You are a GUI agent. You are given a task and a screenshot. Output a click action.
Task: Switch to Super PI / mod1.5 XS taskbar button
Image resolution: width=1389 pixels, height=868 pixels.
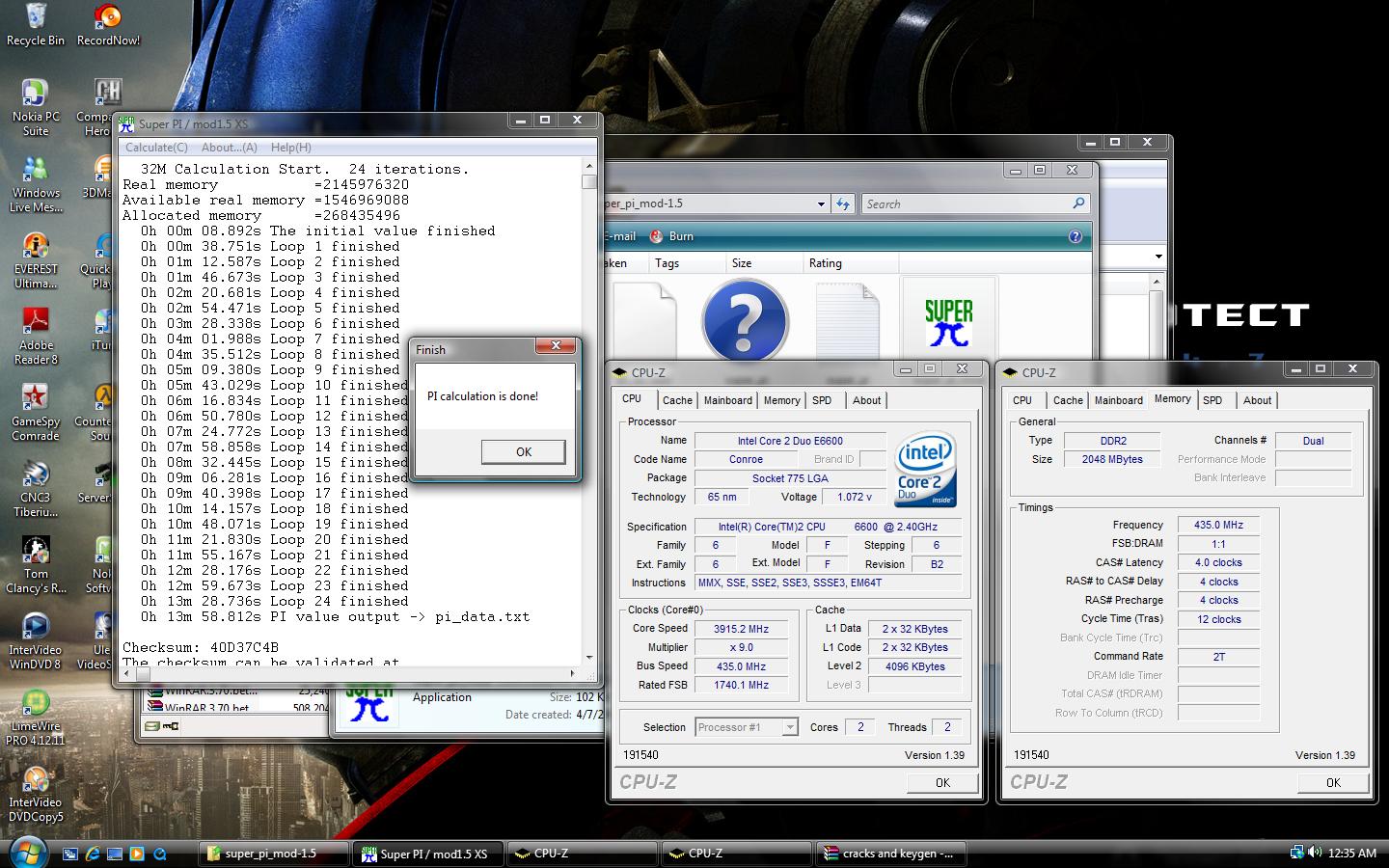click(x=428, y=854)
